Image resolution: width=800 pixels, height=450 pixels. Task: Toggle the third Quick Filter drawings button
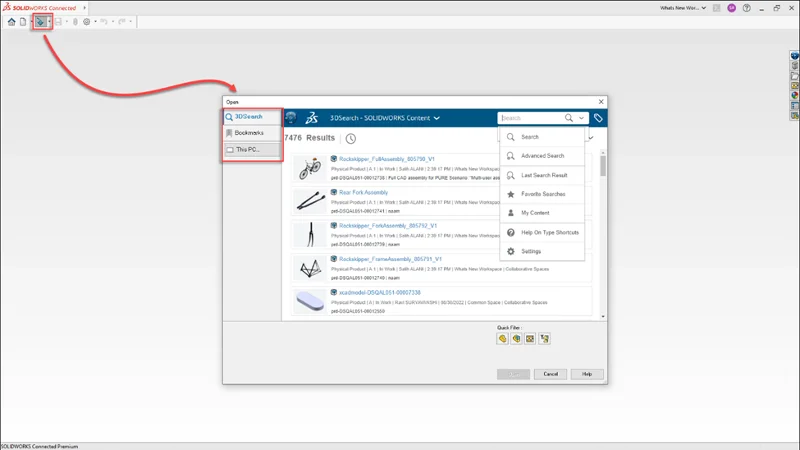pos(531,339)
